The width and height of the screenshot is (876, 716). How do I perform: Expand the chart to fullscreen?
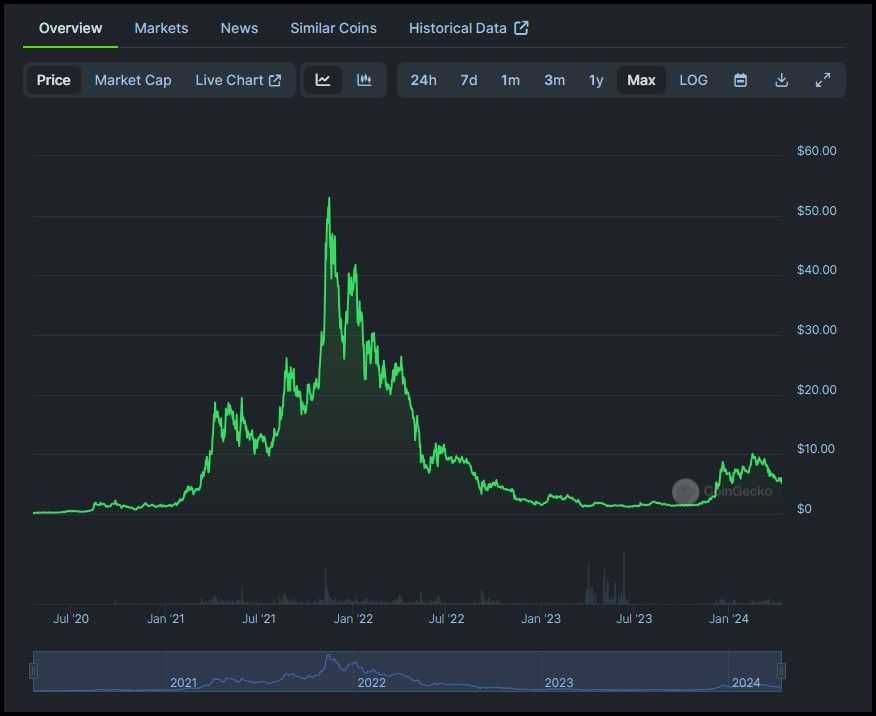click(x=822, y=80)
